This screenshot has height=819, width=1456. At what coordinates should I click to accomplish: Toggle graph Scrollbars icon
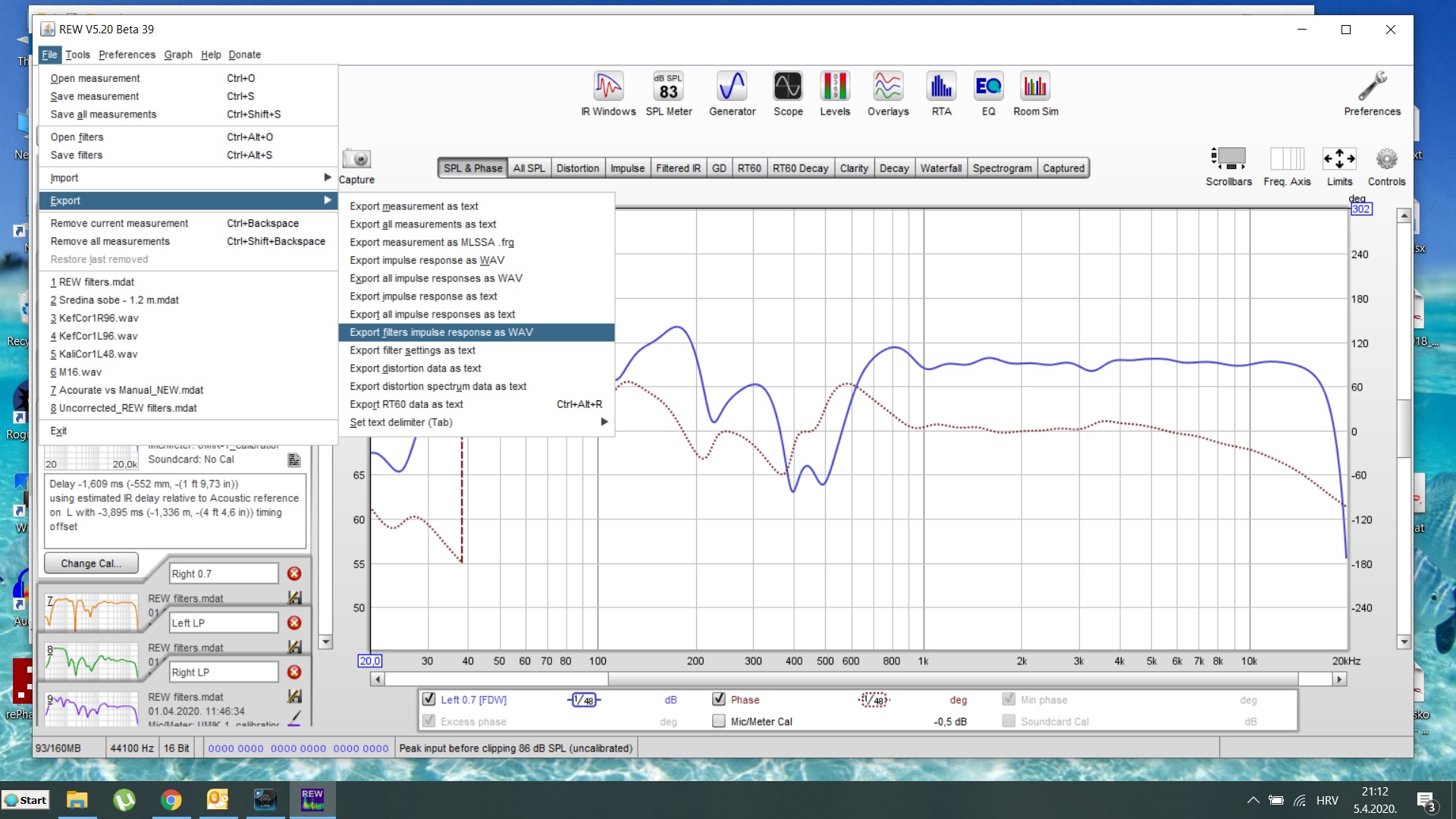click(x=1228, y=159)
